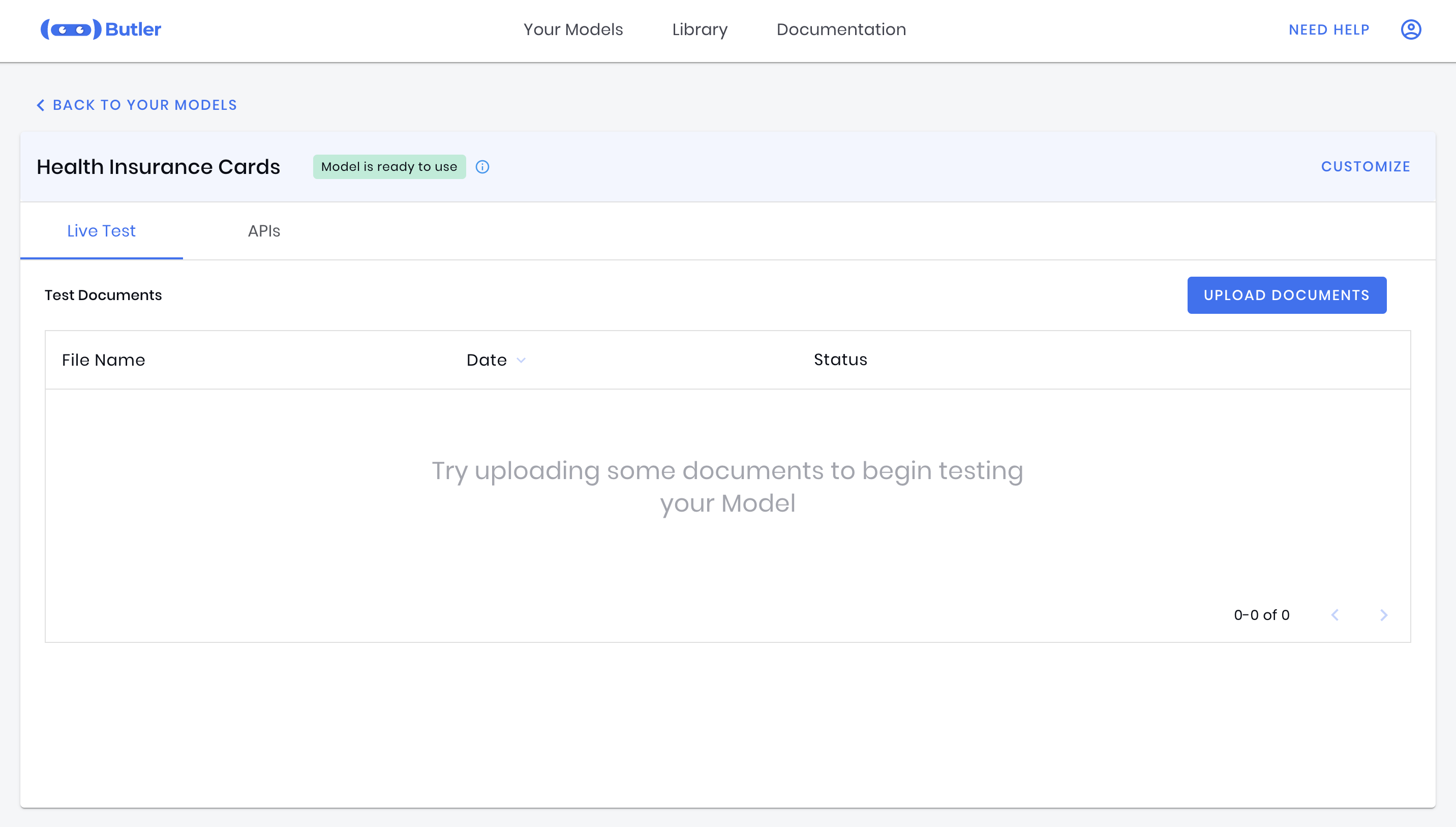This screenshot has width=1456, height=827.
Task: Click Back to Your Models link
Action: (145, 105)
